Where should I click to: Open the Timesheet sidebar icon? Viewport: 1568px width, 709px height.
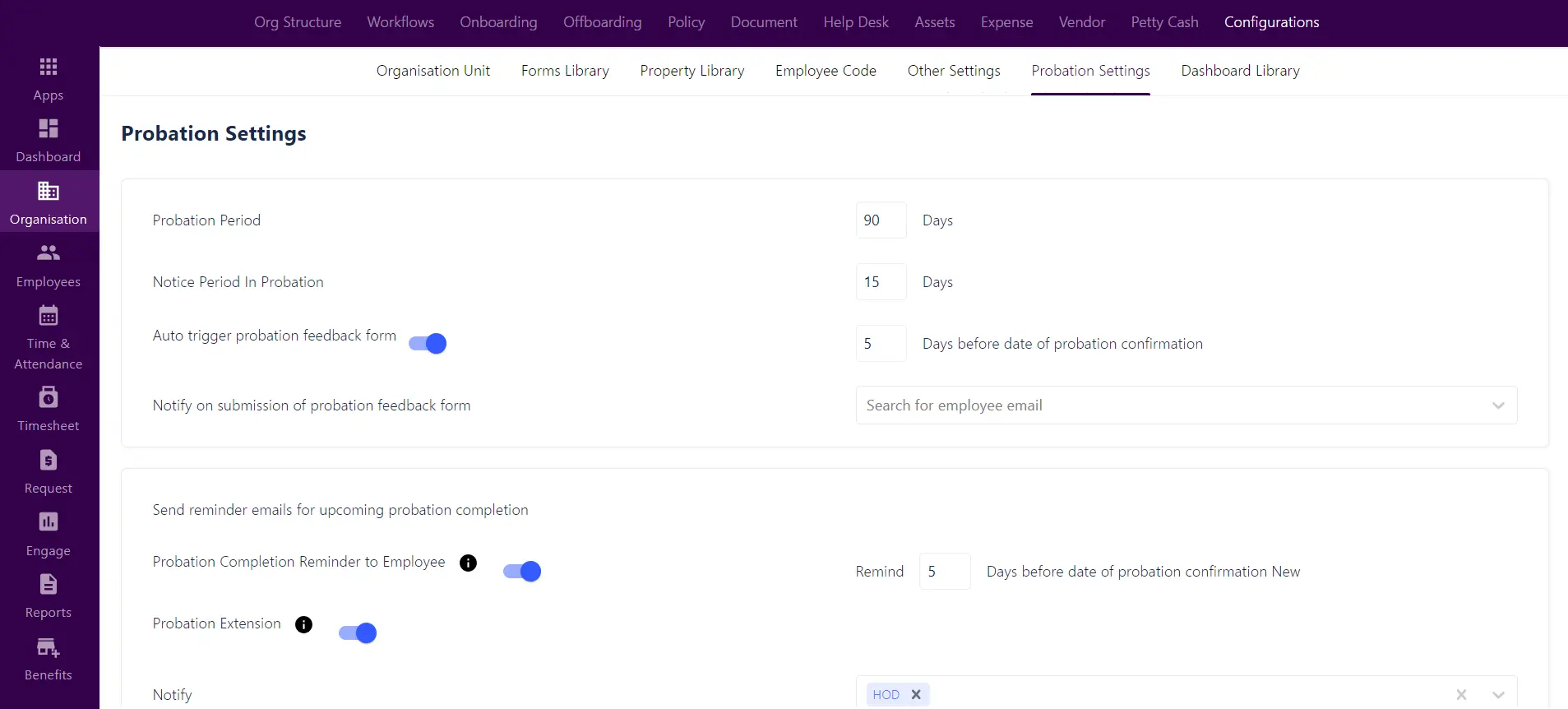tap(49, 397)
